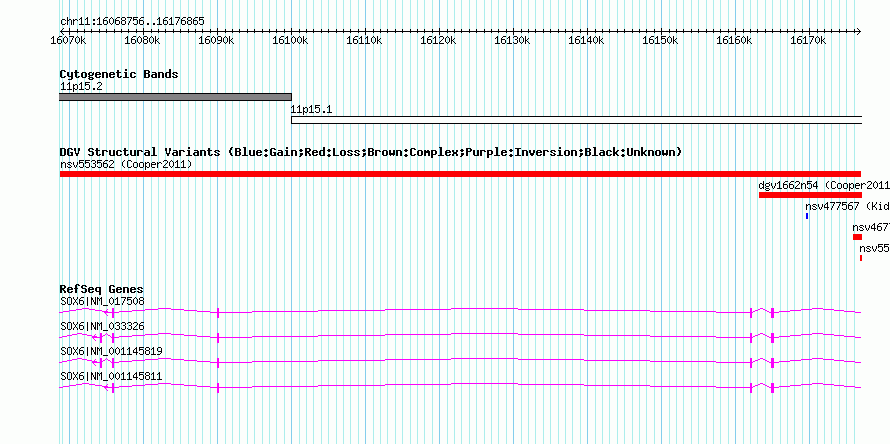Open the Cytogenetic Bands track title
Screen dimensions: 890x444
(x=119, y=74)
